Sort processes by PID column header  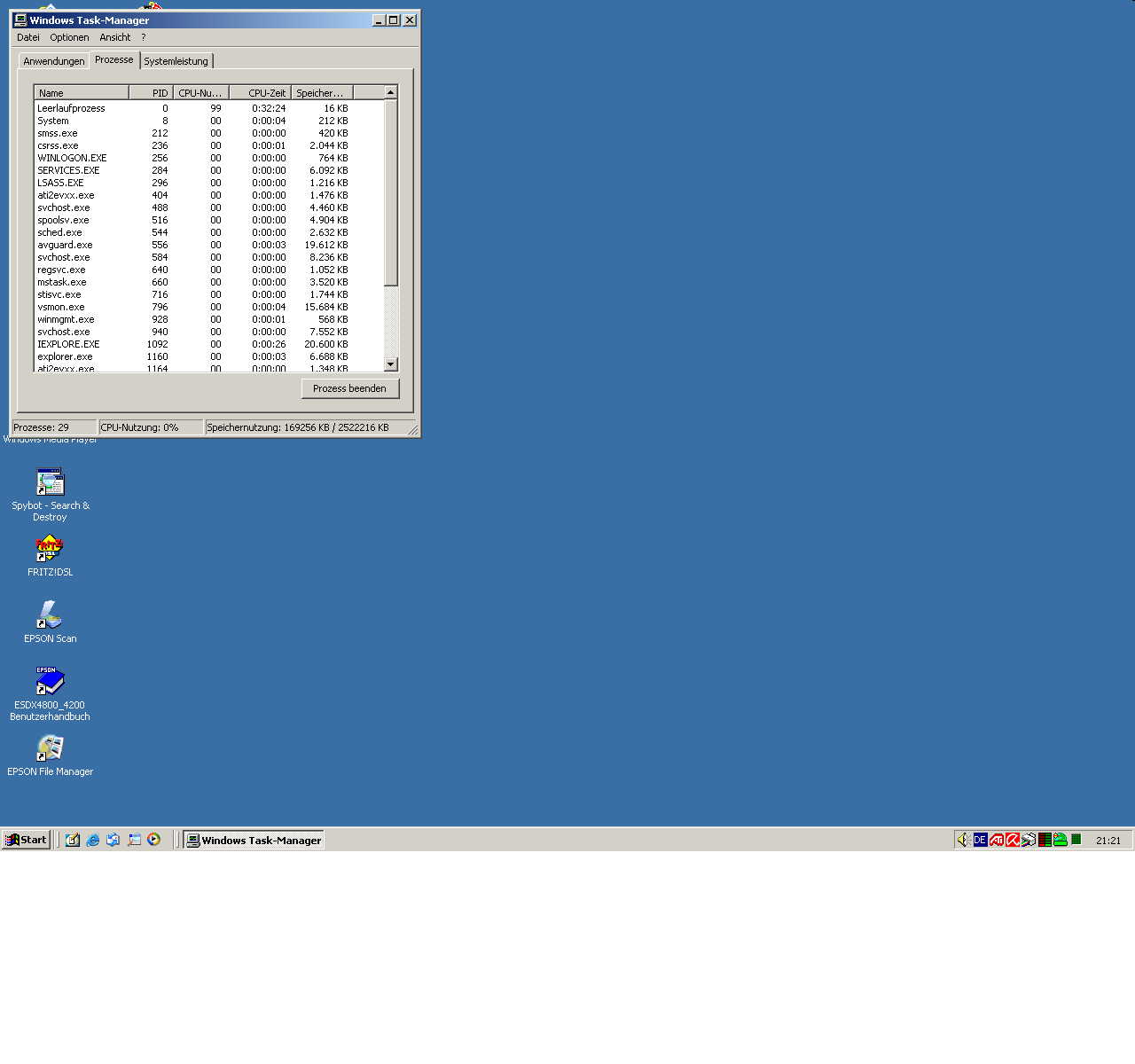tap(151, 92)
